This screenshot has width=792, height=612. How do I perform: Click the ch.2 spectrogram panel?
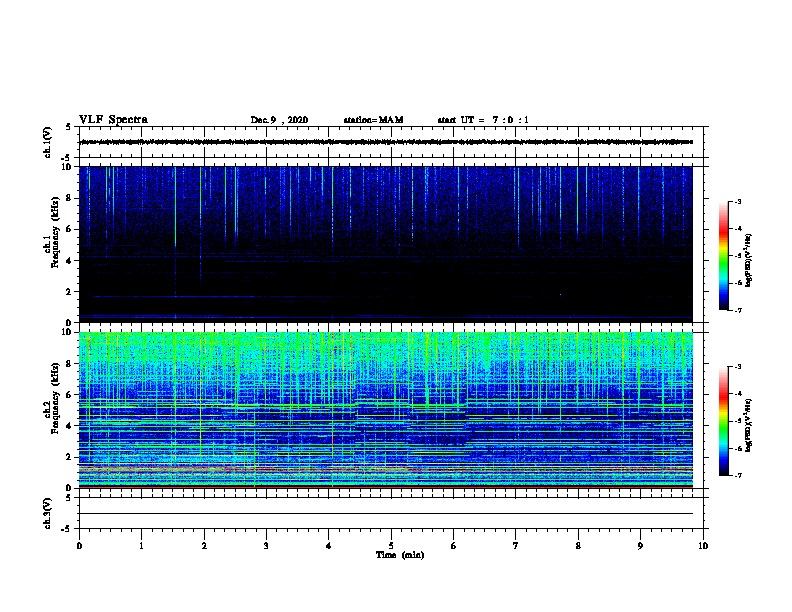[x=386, y=410]
